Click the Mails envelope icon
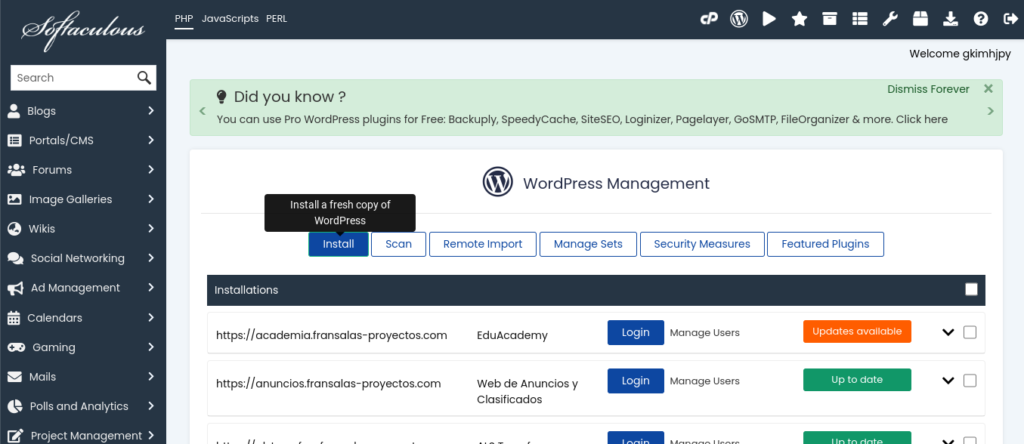The width and height of the screenshot is (1024, 444). coord(14,377)
